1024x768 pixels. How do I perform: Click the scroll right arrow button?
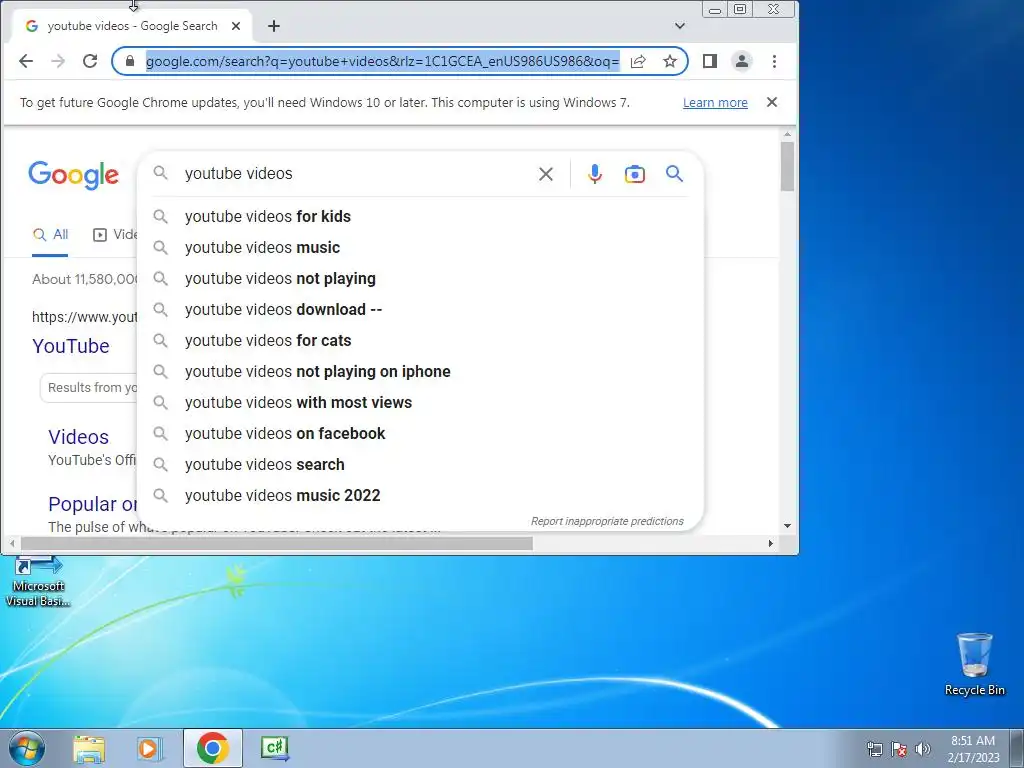[771, 543]
